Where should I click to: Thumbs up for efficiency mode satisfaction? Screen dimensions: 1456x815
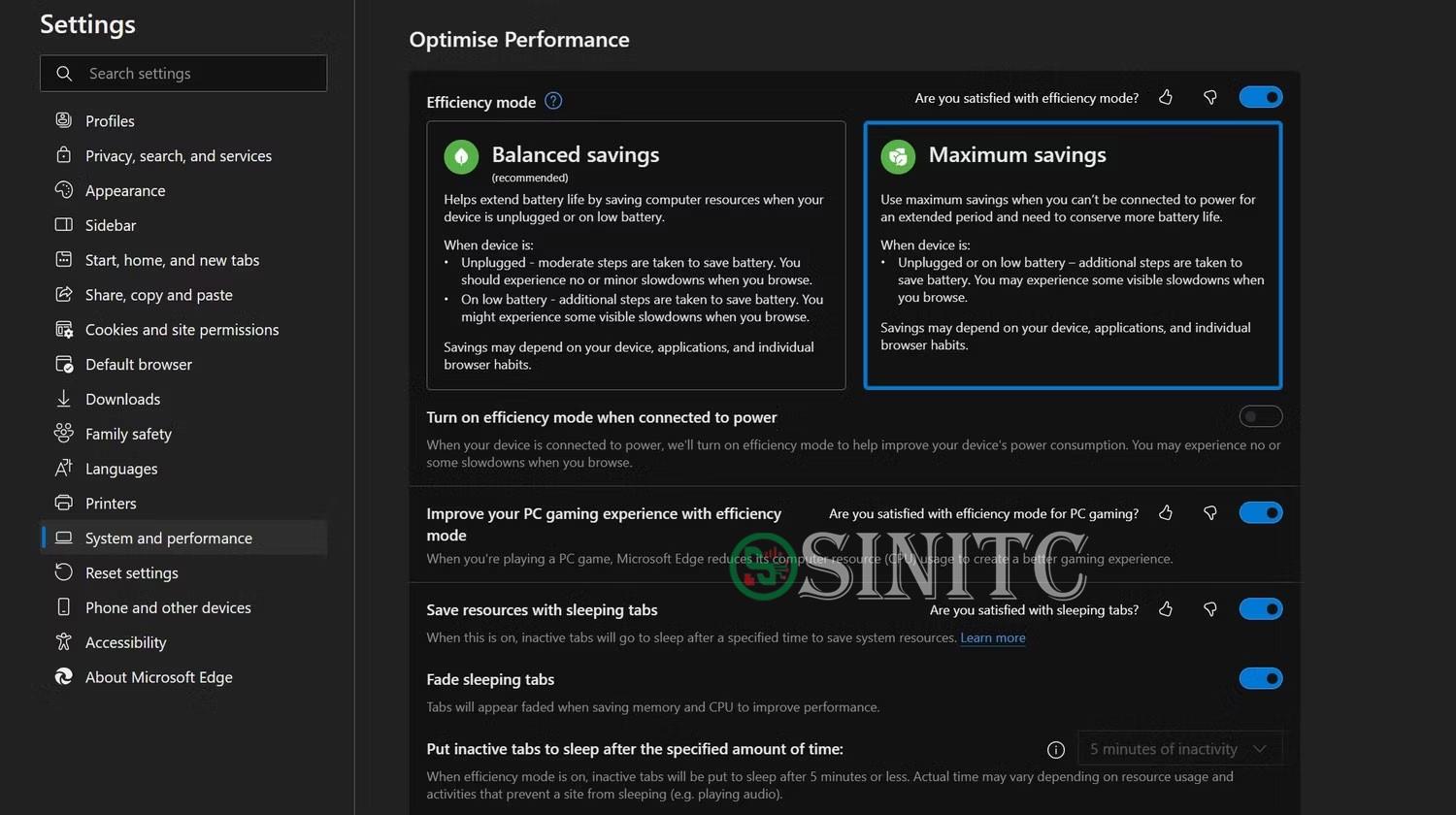pyautogui.click(x=1166, y=97)
